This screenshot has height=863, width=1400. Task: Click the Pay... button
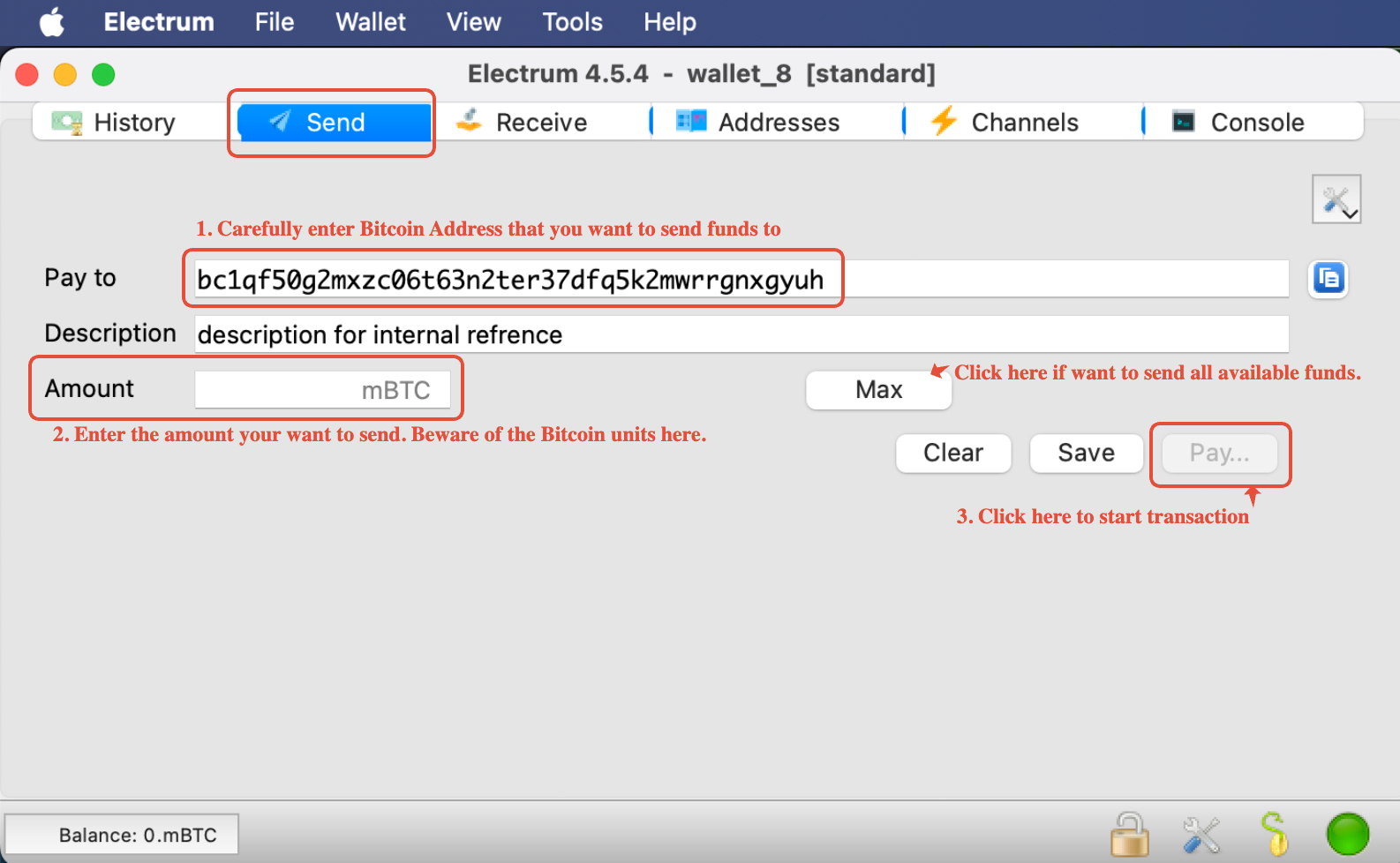coord(1220,453)
